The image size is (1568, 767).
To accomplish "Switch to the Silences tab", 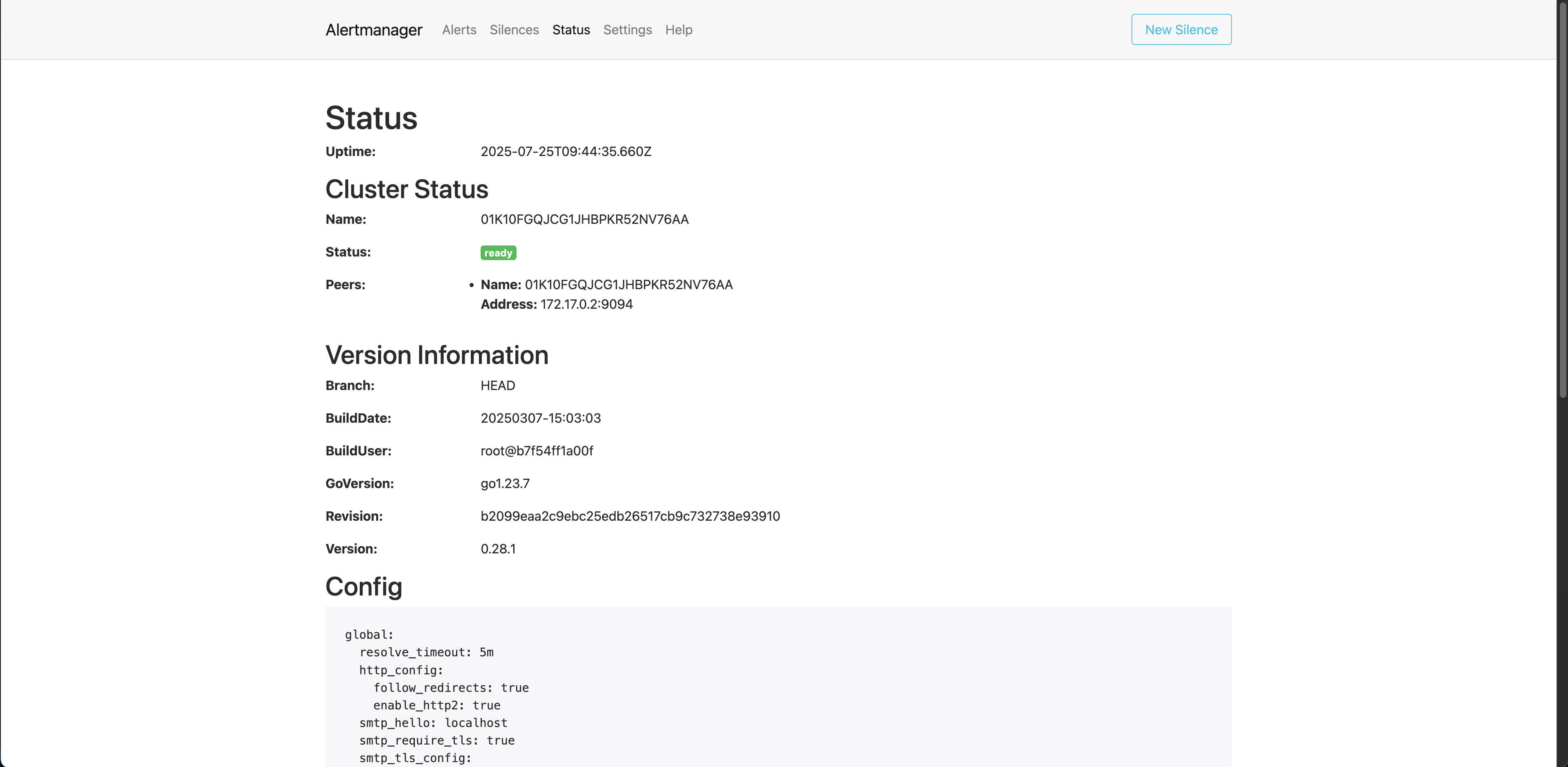I will point(514,29).
